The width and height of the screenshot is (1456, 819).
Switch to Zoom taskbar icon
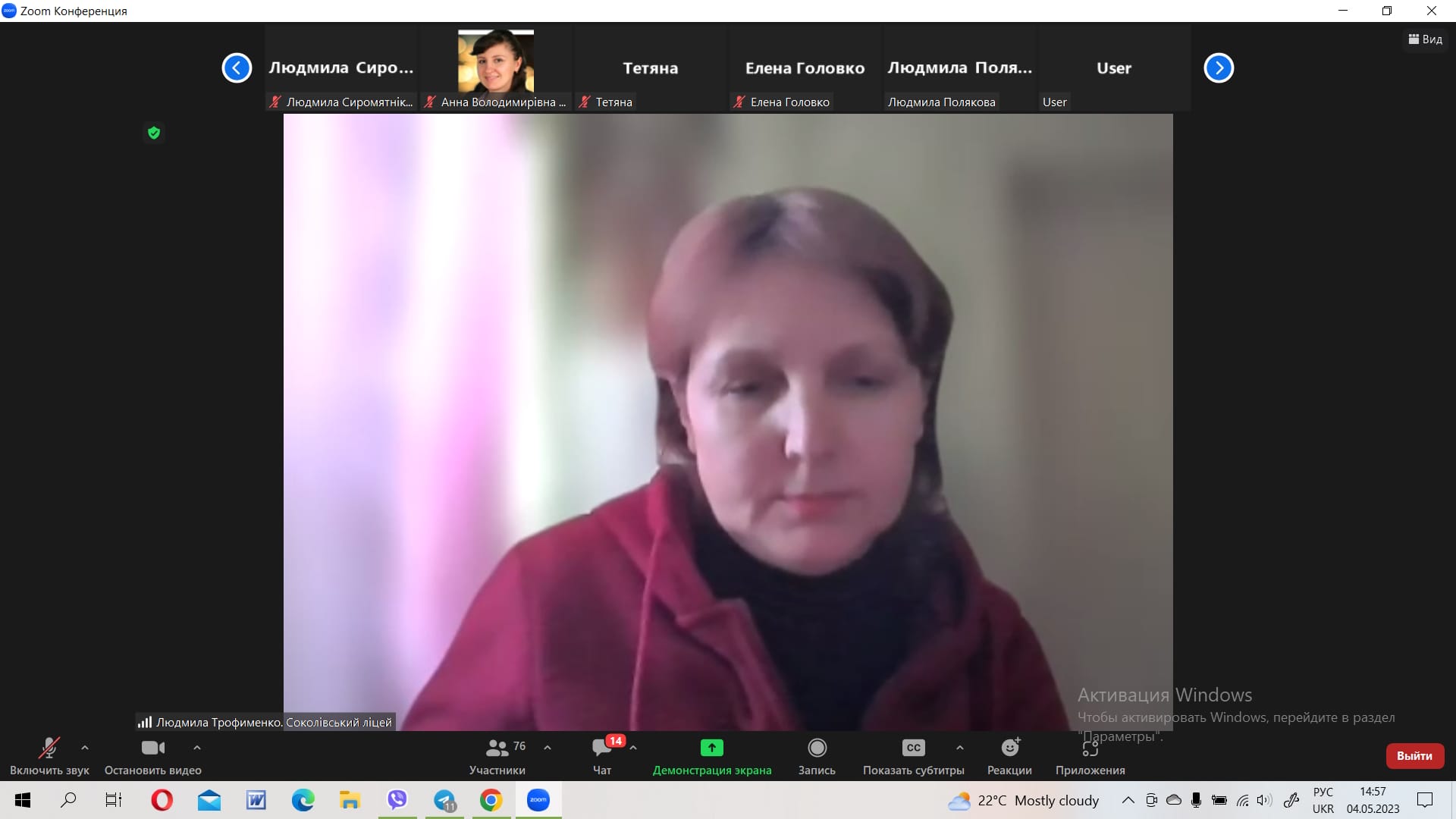pyautogui.click(x=538, y=800)
